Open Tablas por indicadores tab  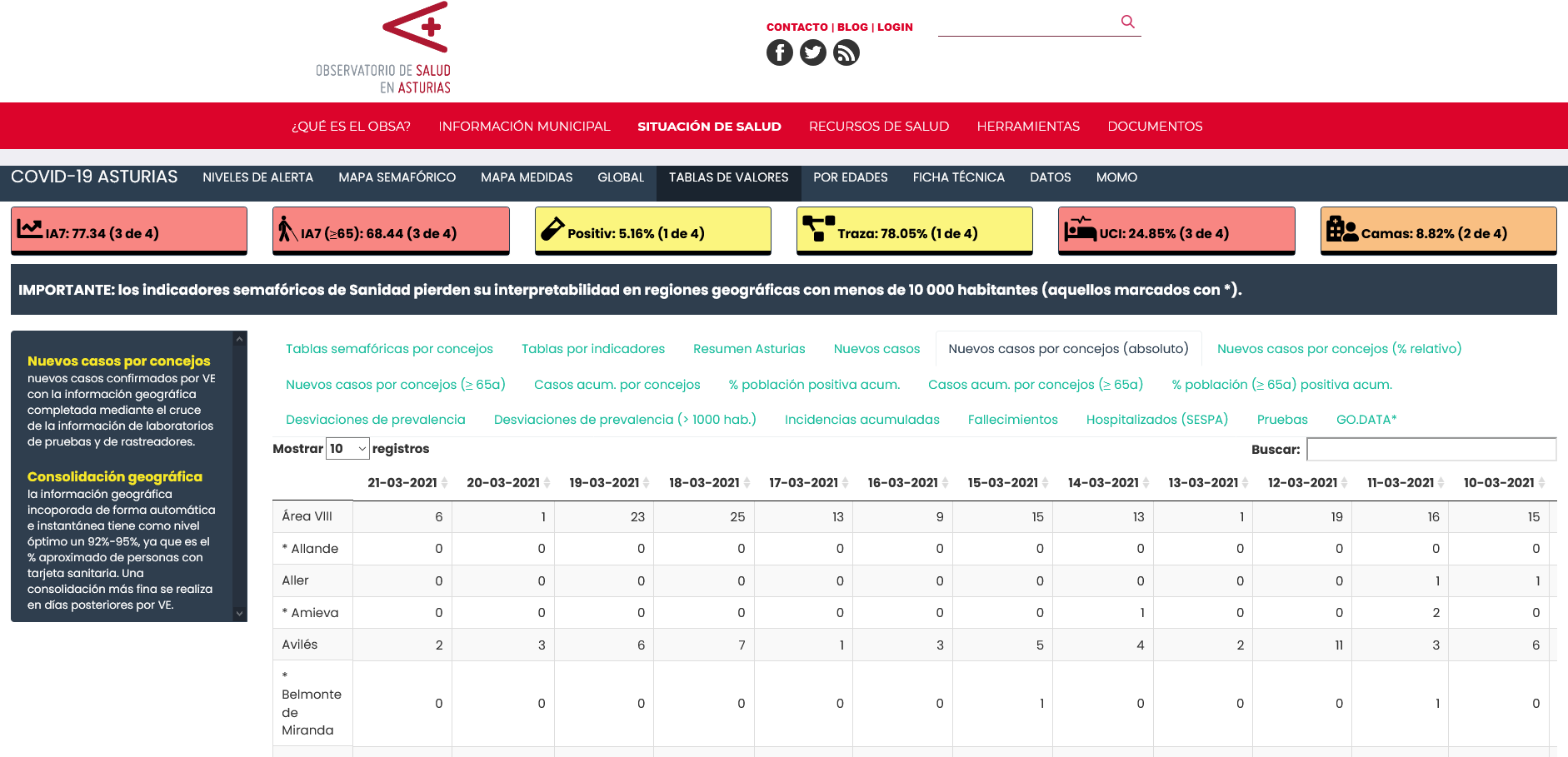(x=593, y=349)
